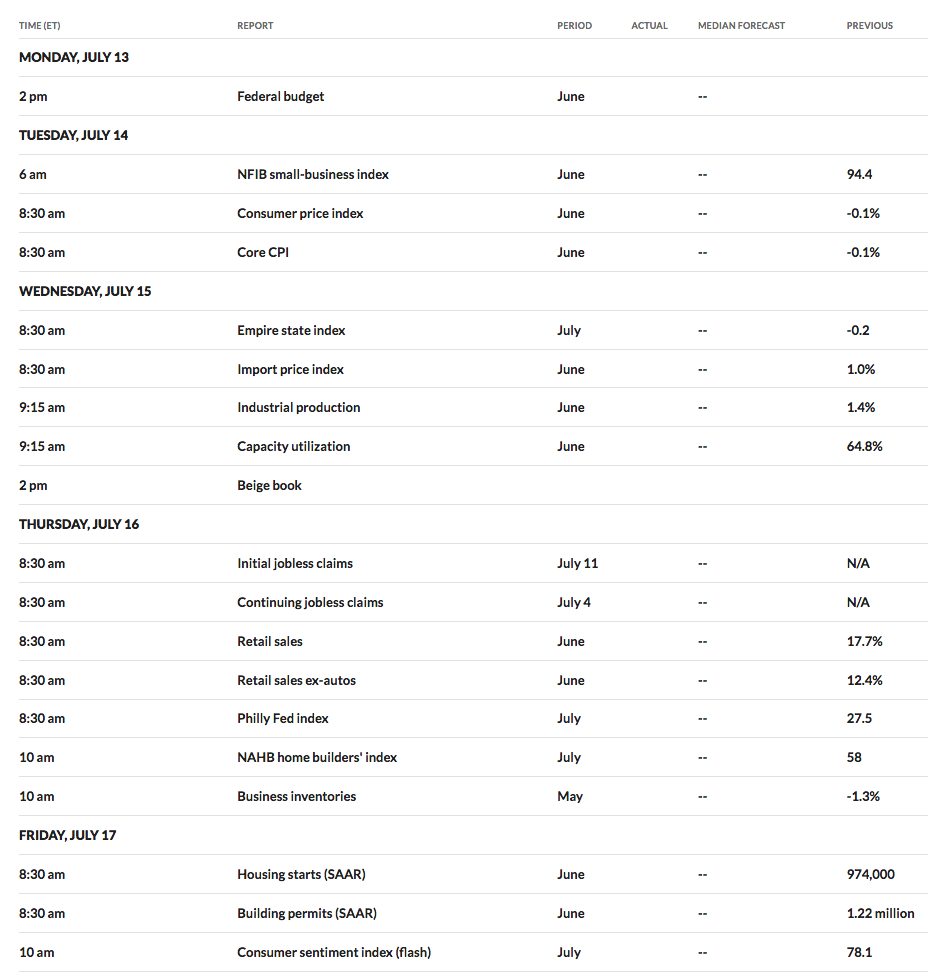
Task: Open the Business inventories report
Action: pyautogui.click(x=296, y=796)
